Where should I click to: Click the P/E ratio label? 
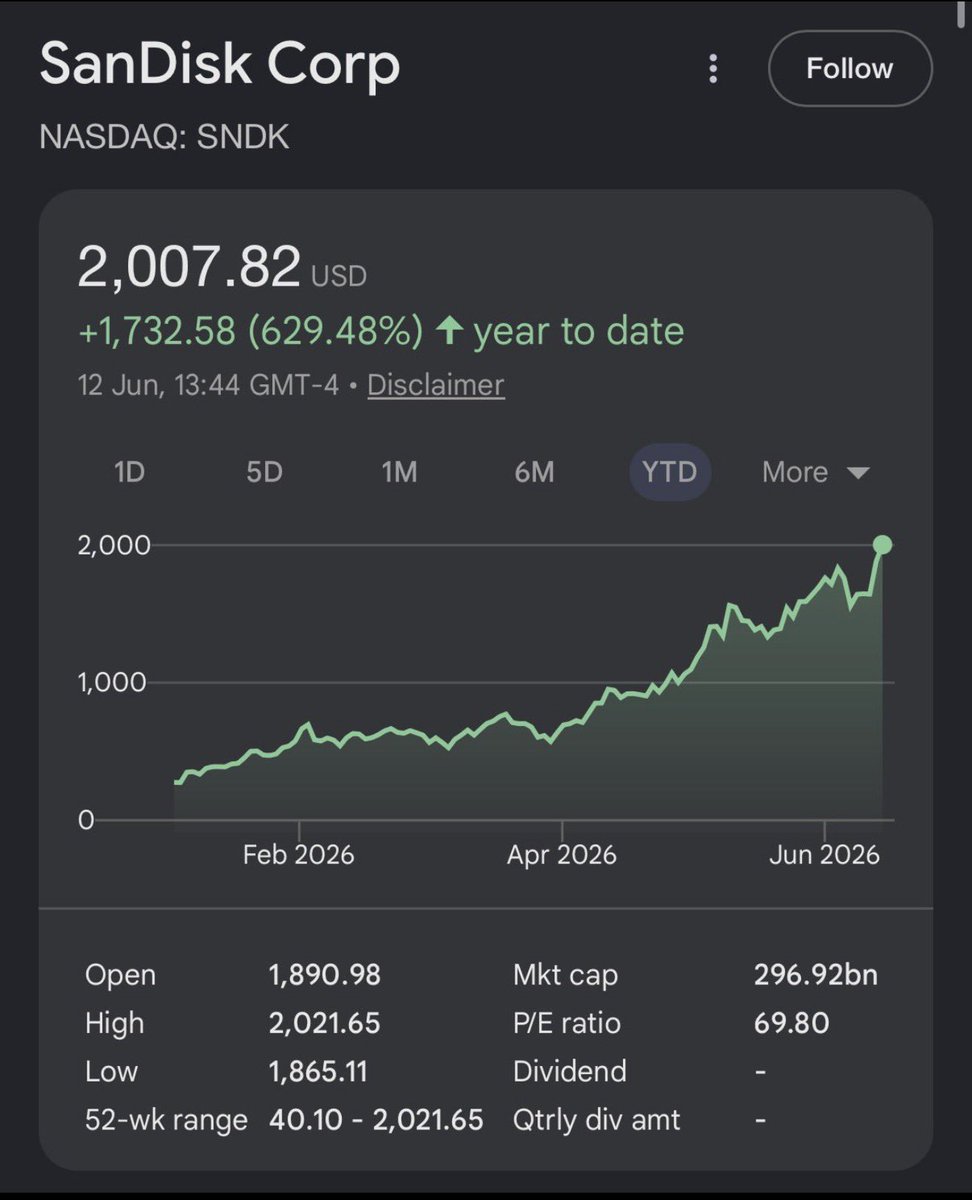coord(567,1023)
